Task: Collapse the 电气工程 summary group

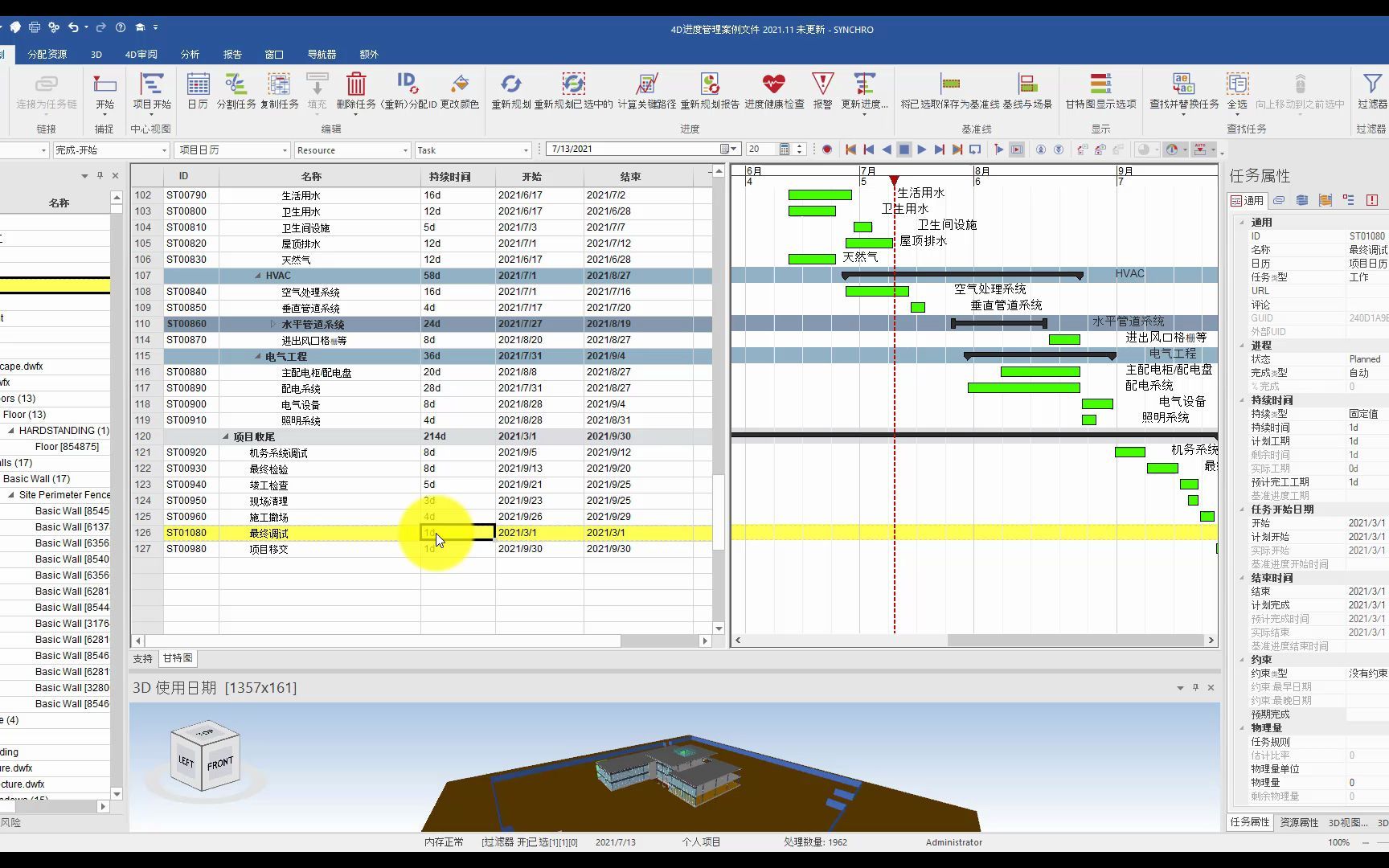Action: (258, 356)
